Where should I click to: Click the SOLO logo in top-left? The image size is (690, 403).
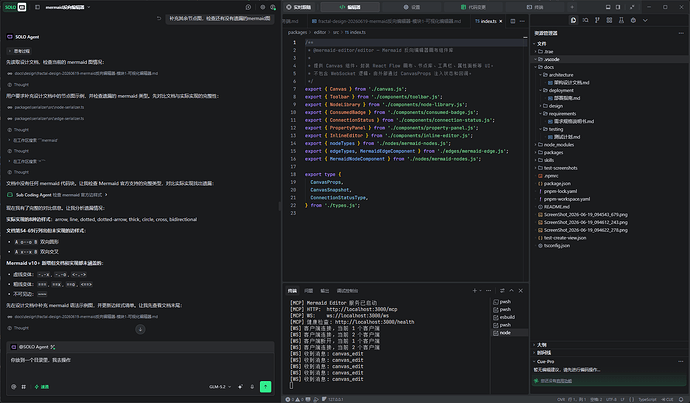[x=15, y=7]
